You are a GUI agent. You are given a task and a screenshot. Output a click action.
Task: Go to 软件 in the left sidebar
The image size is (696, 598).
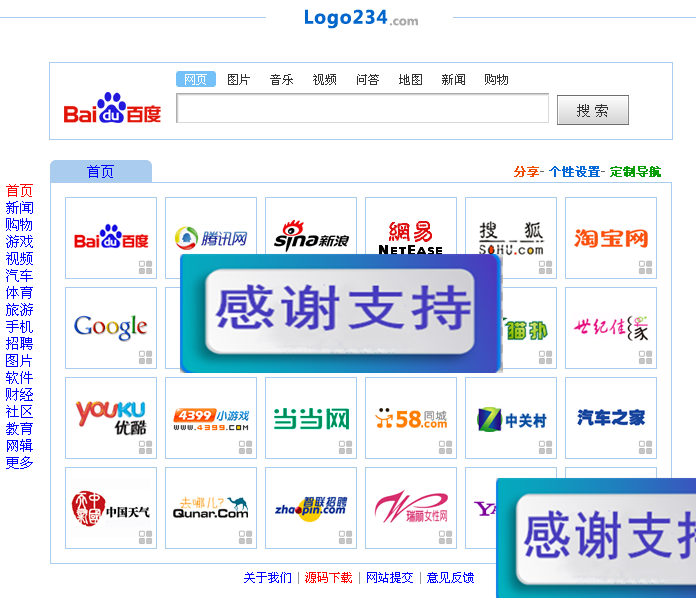point(19,377)
